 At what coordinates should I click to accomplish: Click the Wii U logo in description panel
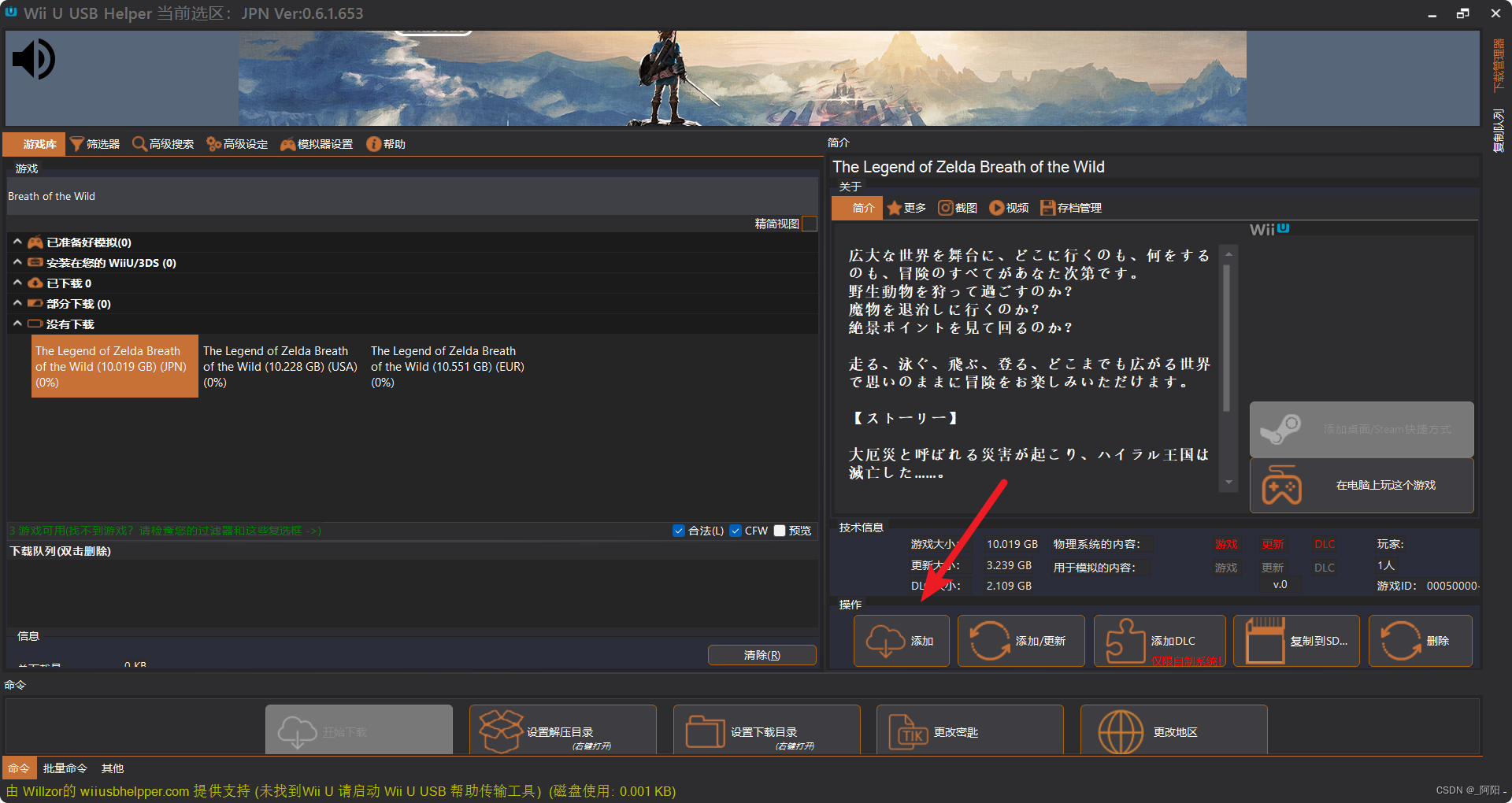(x=1269, y=229)
